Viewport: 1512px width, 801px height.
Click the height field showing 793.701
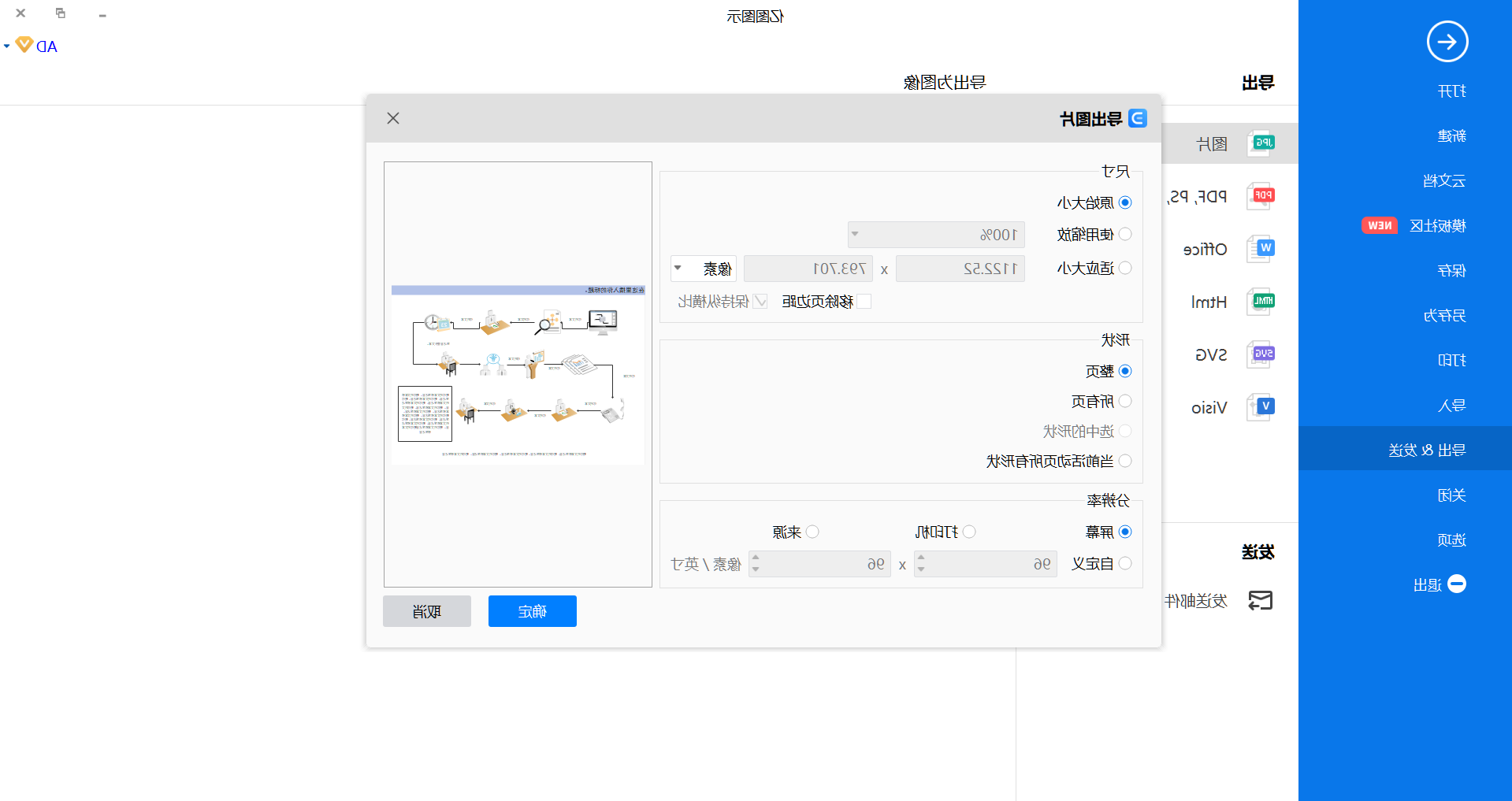(808, 269)
